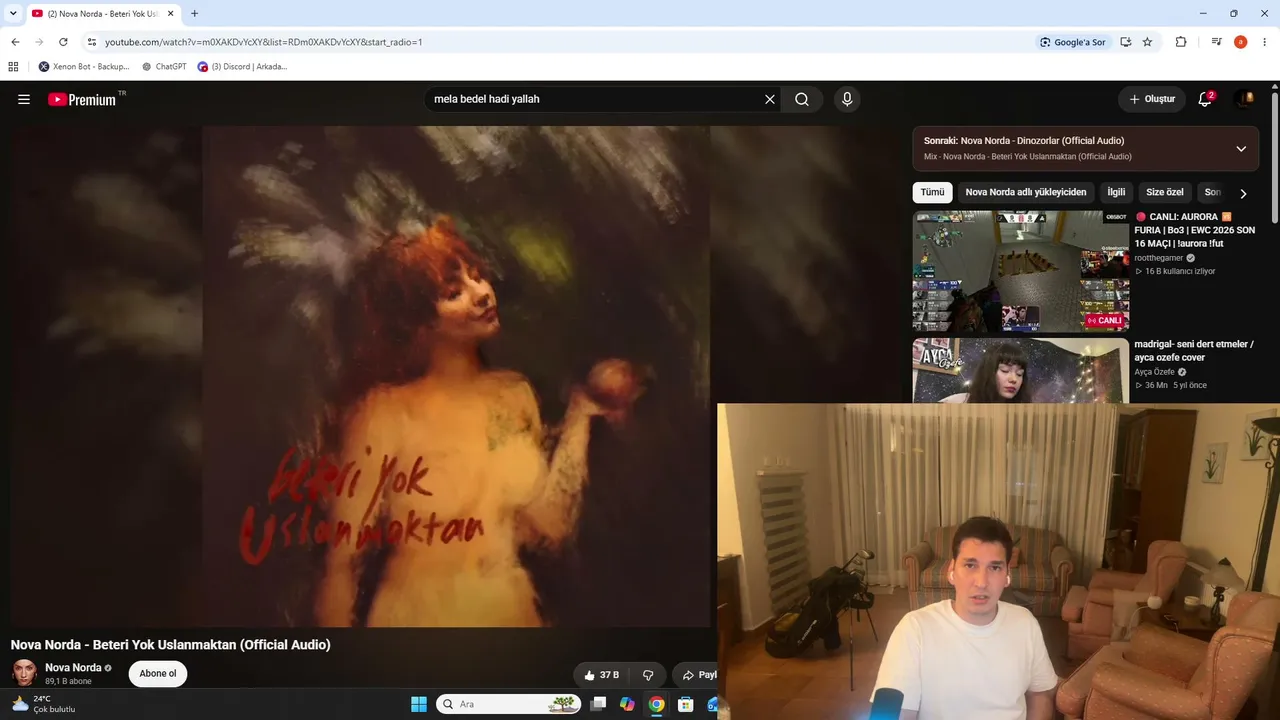Click the Oluştur create button
The width and height of the screenshot is (1280, 720).
point(1152,99)
